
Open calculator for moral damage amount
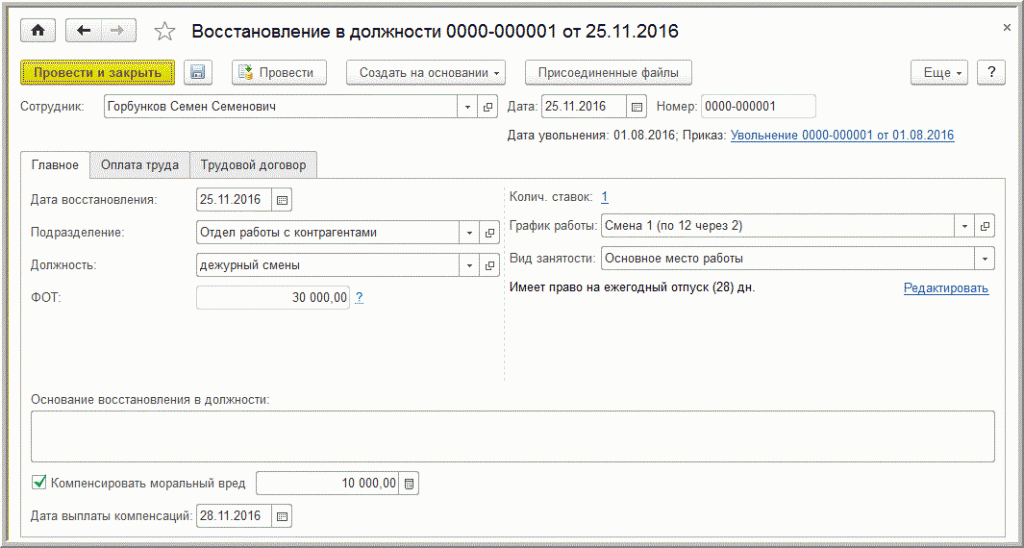pos(410,484)
